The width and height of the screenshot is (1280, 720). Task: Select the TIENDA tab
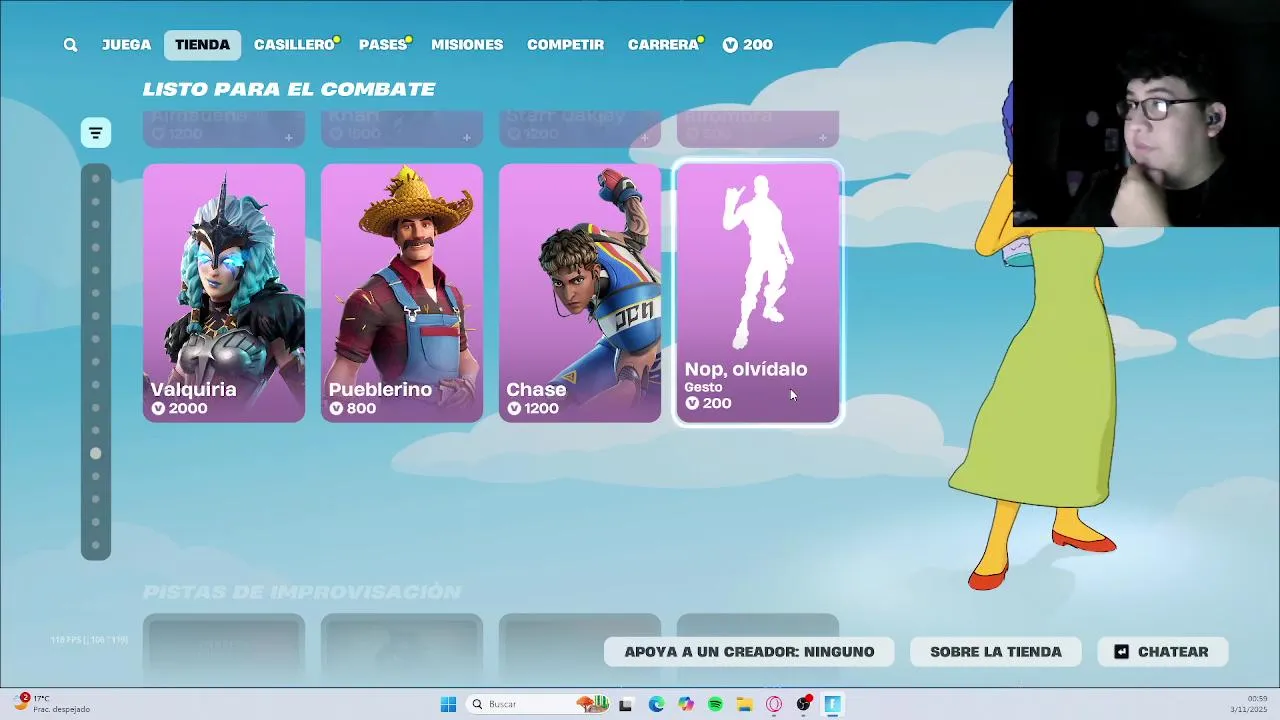[202, 45]
